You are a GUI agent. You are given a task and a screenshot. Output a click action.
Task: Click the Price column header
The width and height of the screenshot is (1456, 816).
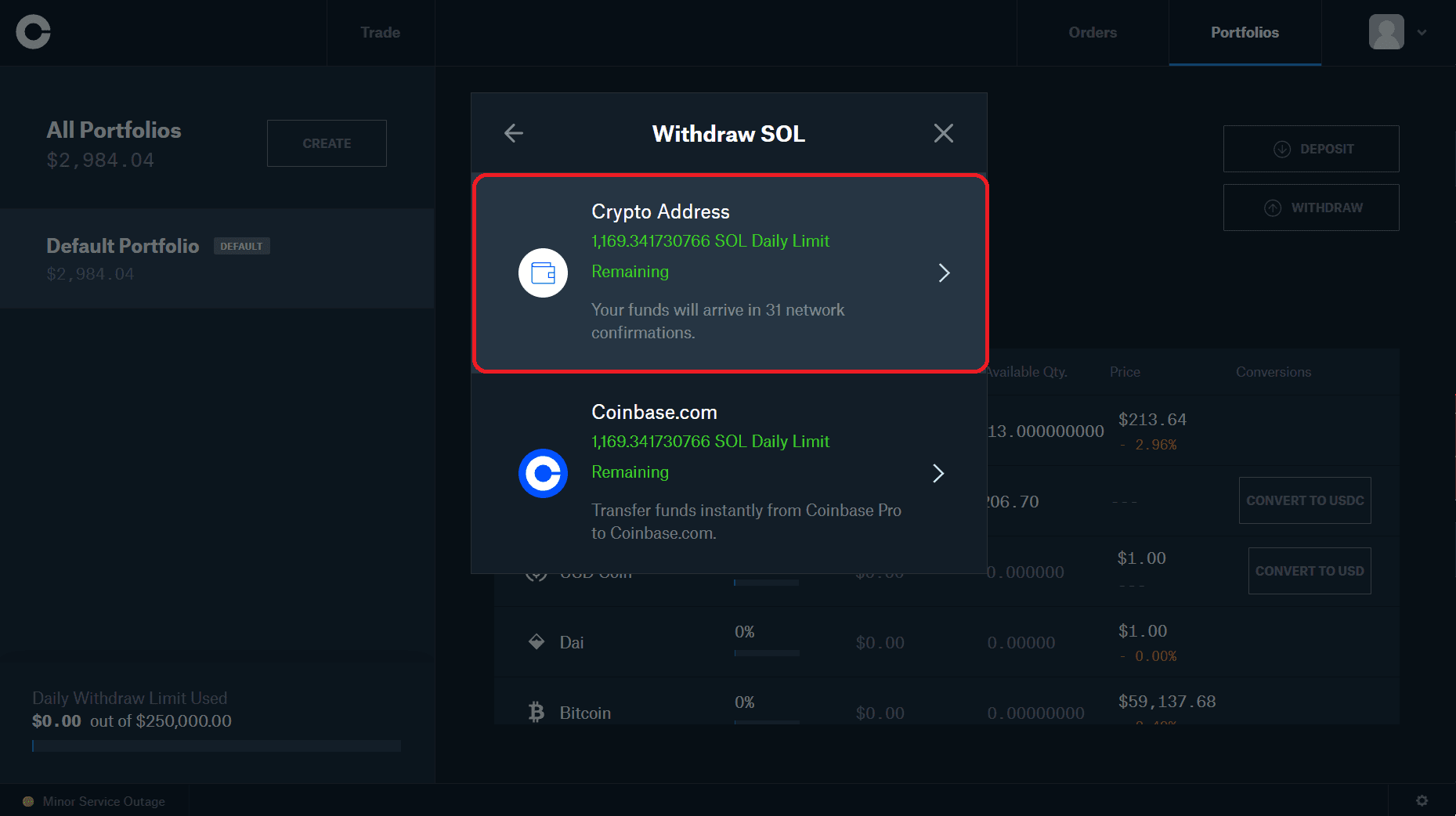[1125, 372]
